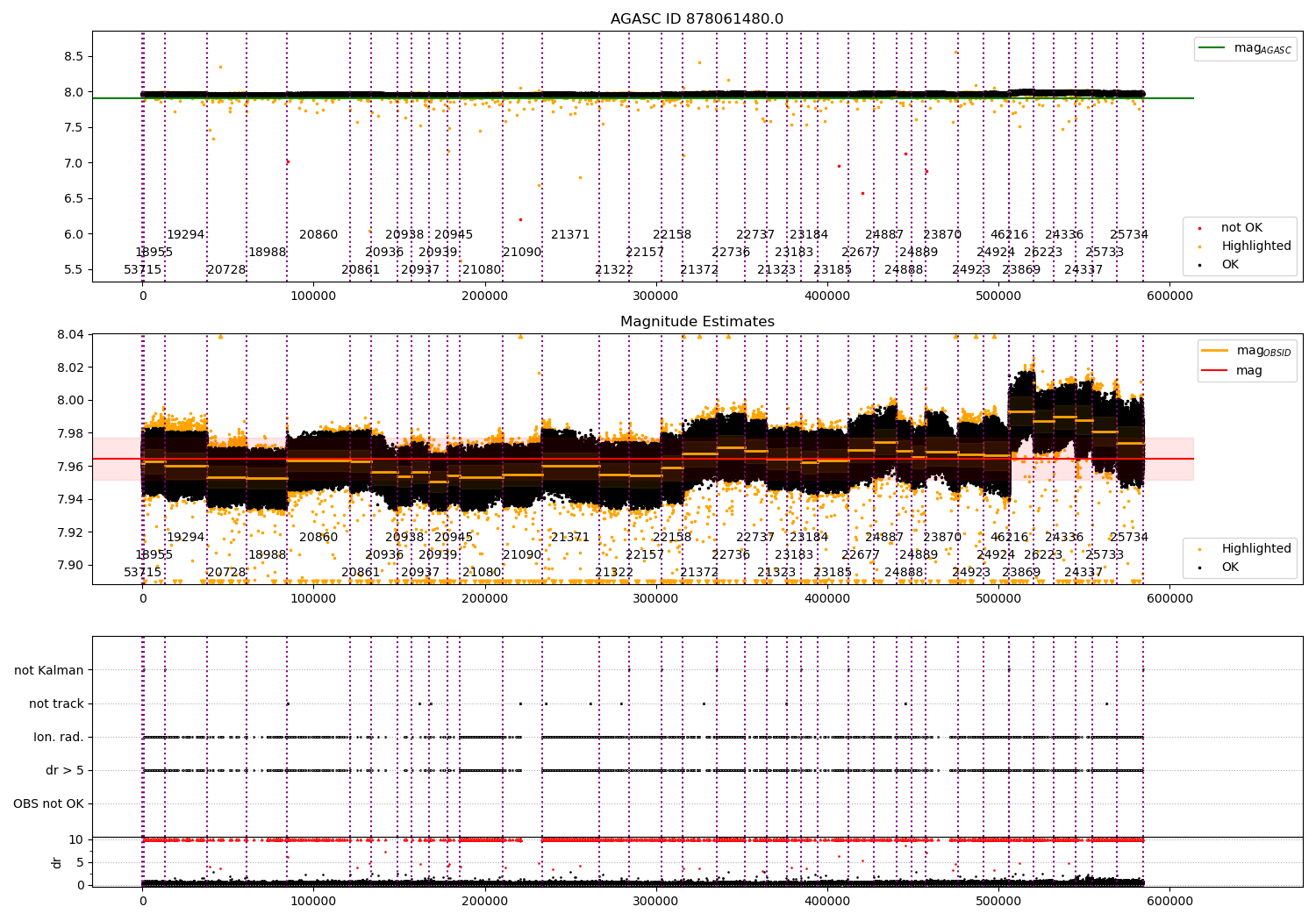Click the '7.96' y-axis tick label
This screenshot has width=1316, height=921.
click(70, 467)
